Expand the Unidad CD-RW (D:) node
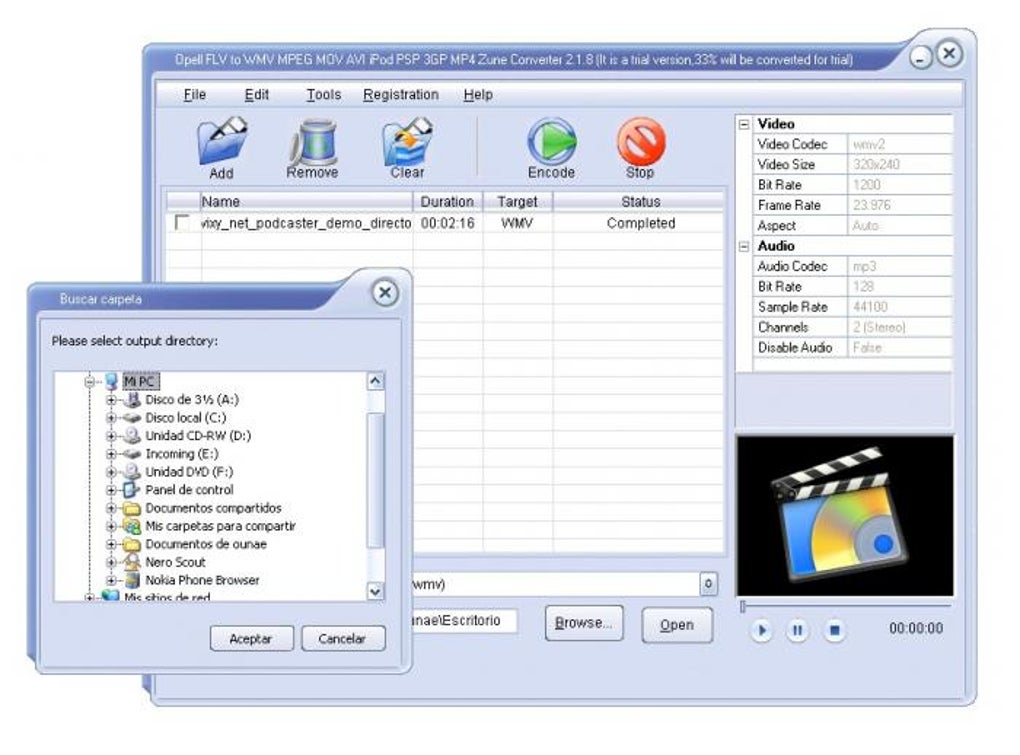Viewport: 1020px width, 755px height. [x=111, y=436]
